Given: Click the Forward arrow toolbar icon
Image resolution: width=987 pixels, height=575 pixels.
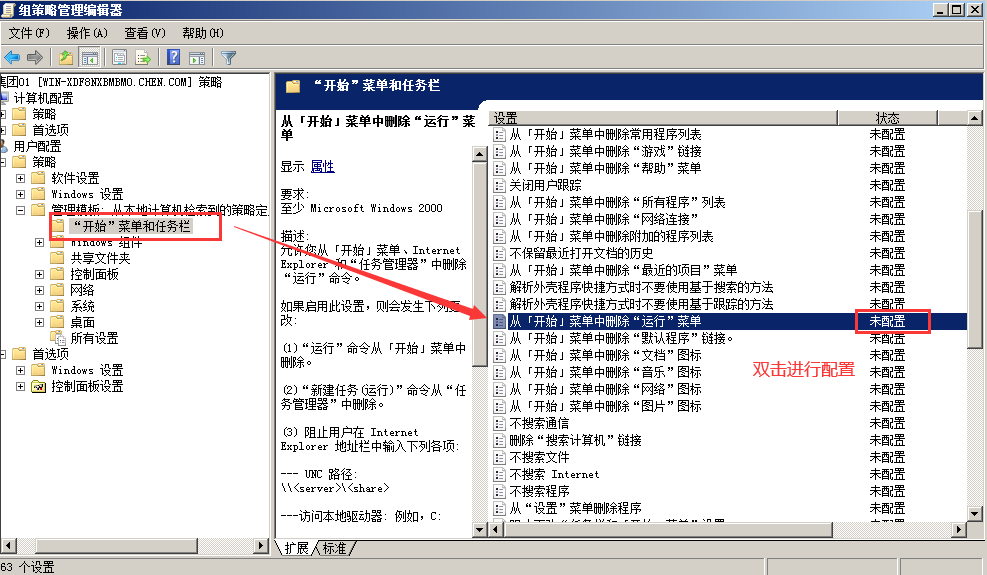Looking at the screenshot, I should [x=35, y=58].
